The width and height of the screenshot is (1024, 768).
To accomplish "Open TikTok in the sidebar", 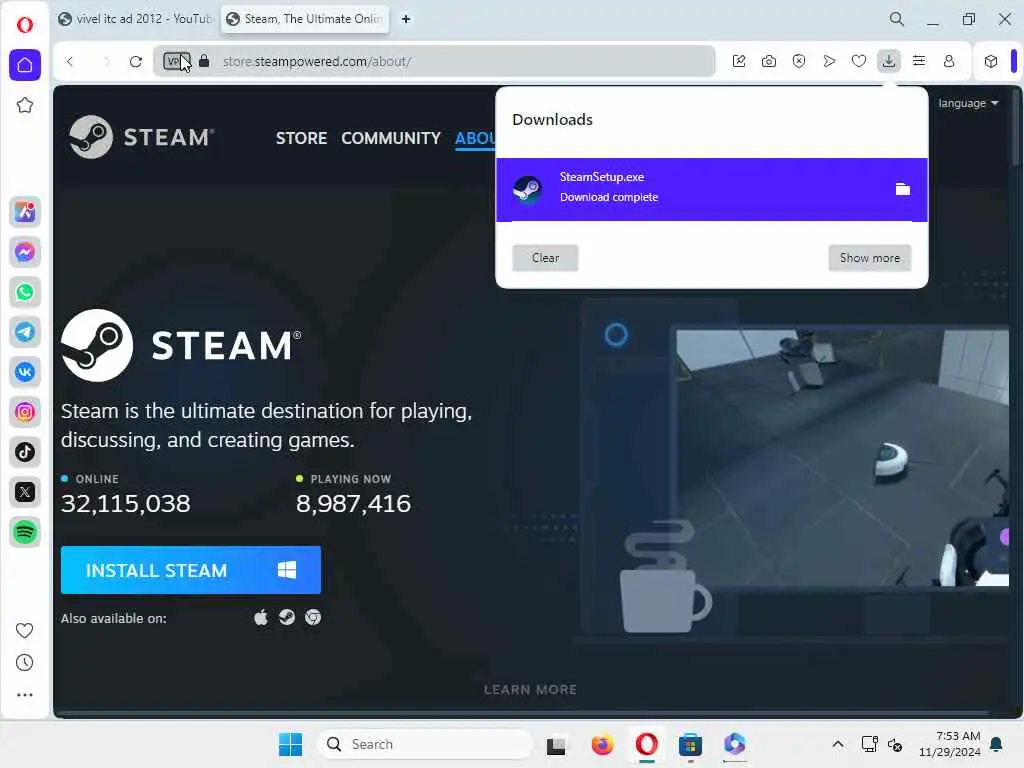I will click(x=25, y=452).
